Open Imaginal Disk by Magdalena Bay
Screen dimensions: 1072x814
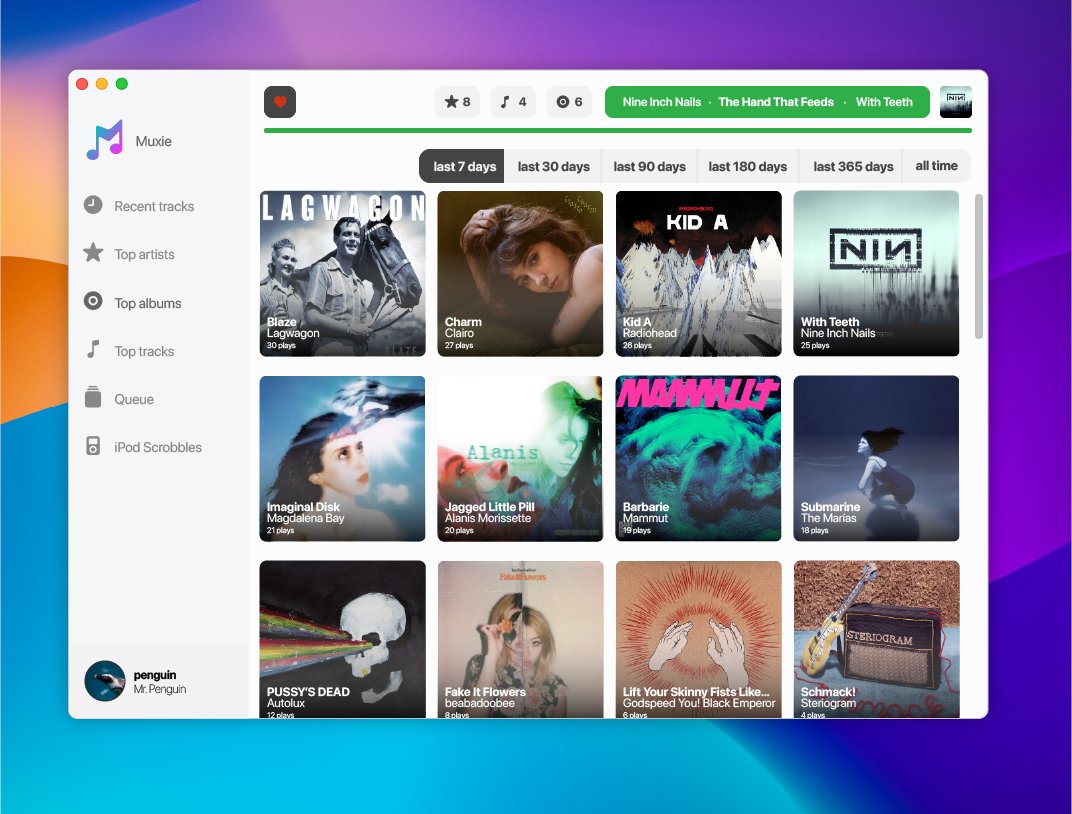(343, 459)
